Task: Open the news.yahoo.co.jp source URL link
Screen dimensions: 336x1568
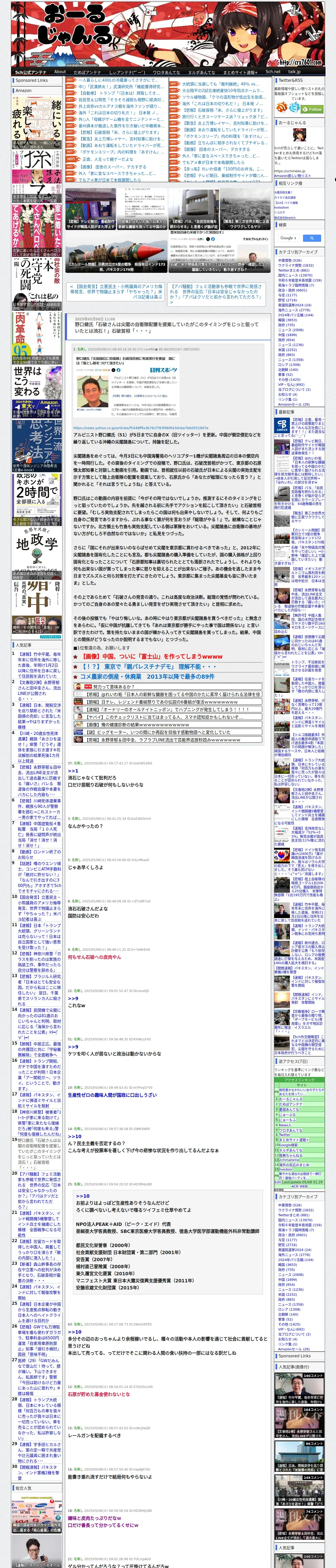Action: click(141, 428)
